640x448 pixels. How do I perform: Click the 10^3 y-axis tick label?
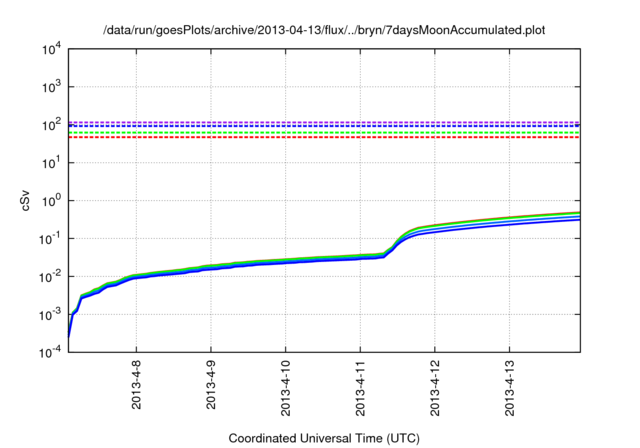51,87
